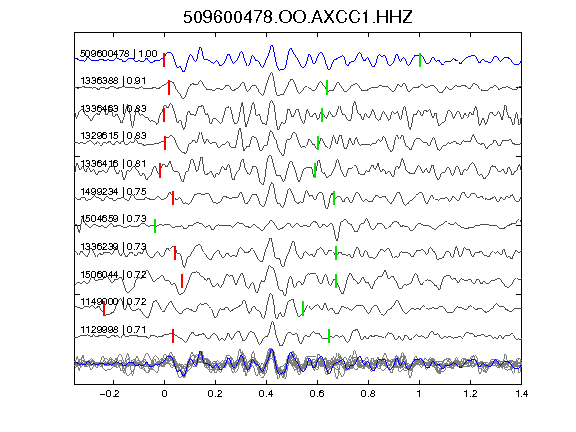Click the red marker on trace 1336239

point(175,253)
